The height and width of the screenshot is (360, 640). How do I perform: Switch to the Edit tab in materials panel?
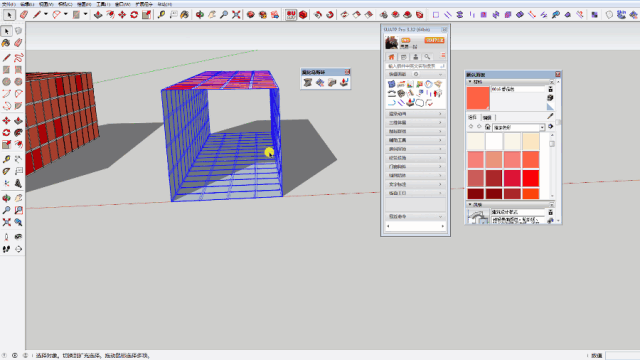coord(487,118)
